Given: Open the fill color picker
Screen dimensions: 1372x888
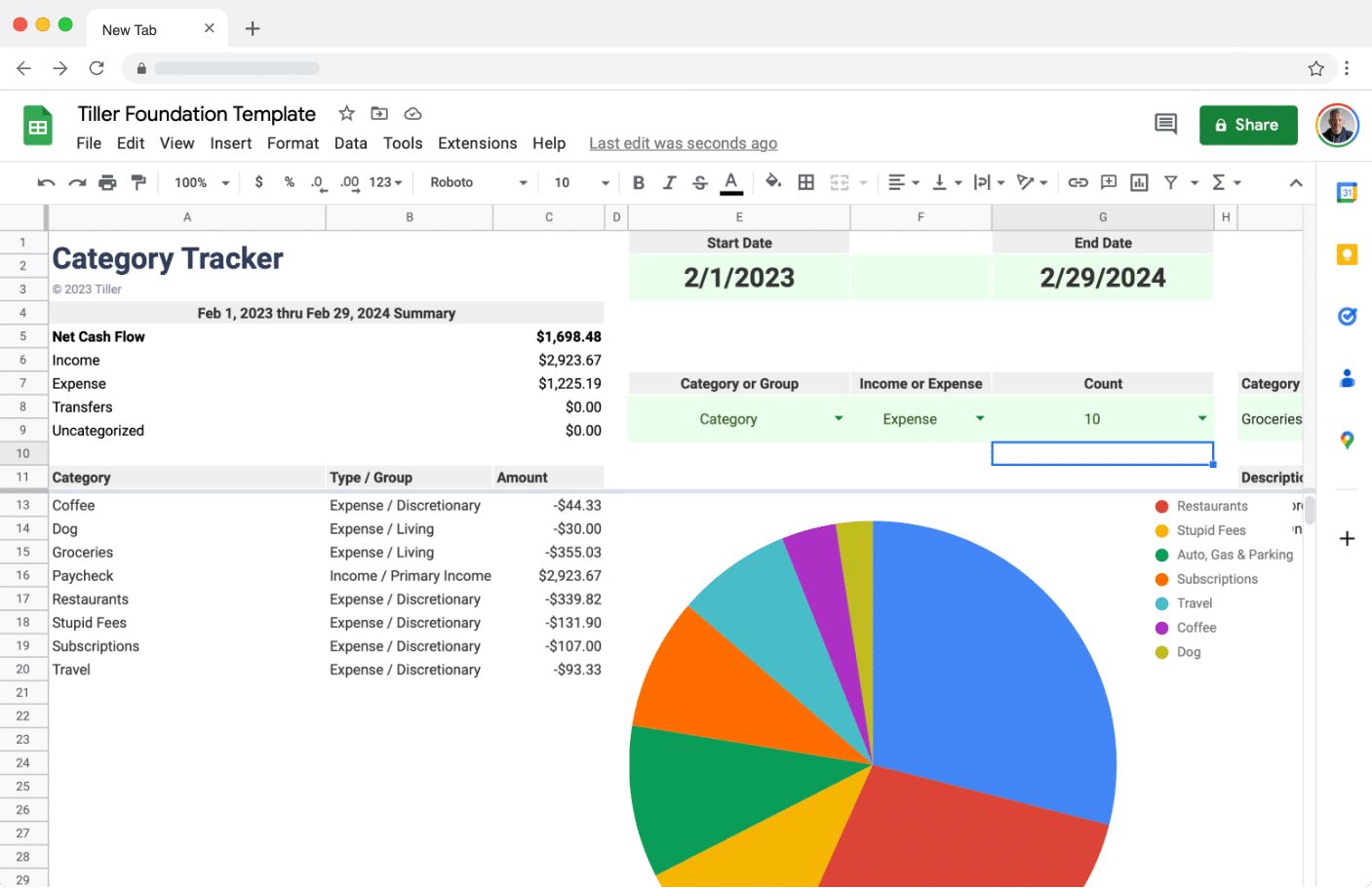Looking at the screenshot, I should [773, 181].
